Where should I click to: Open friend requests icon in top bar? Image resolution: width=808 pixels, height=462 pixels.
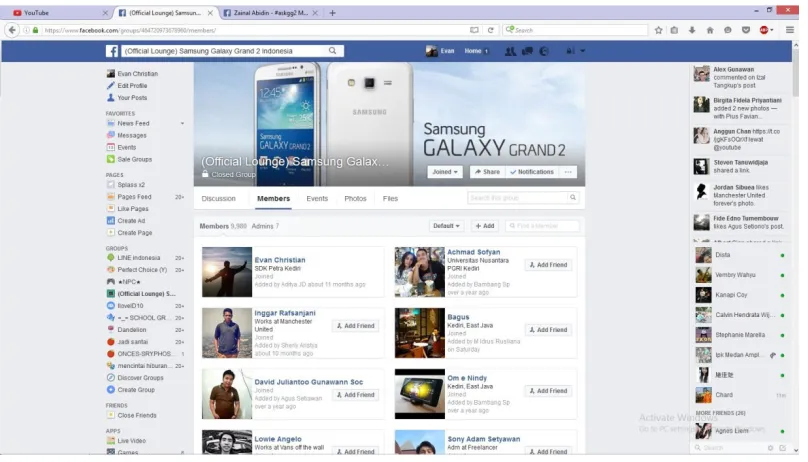coord(510,51)
